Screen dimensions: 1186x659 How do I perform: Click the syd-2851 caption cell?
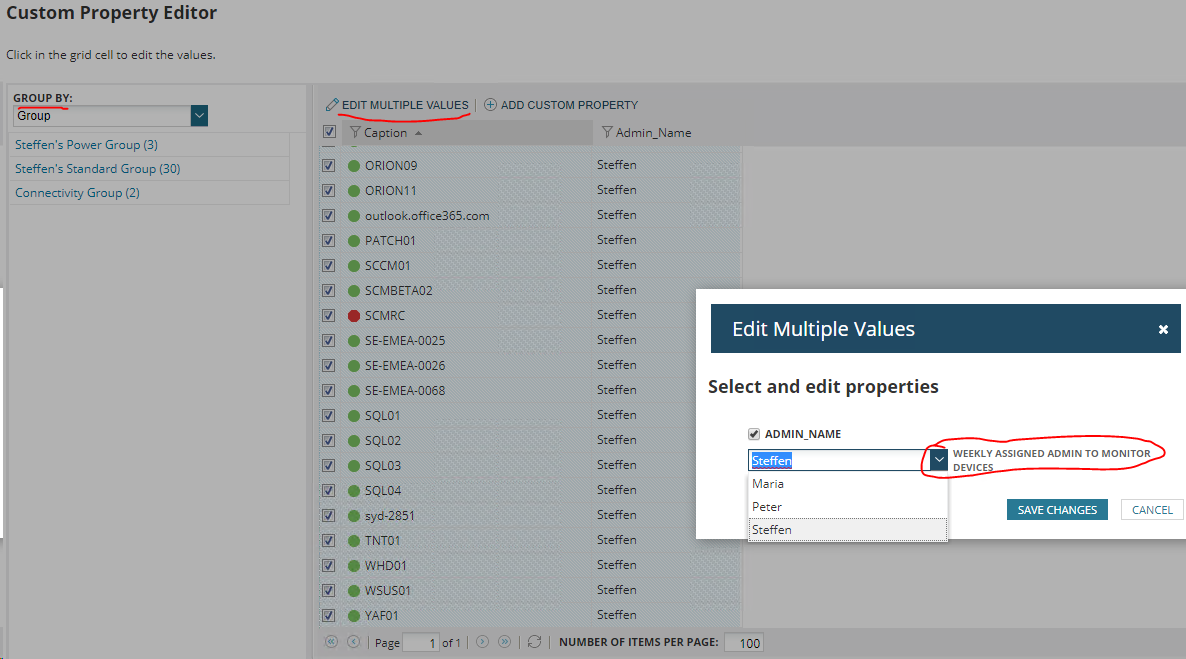point(467,515)
